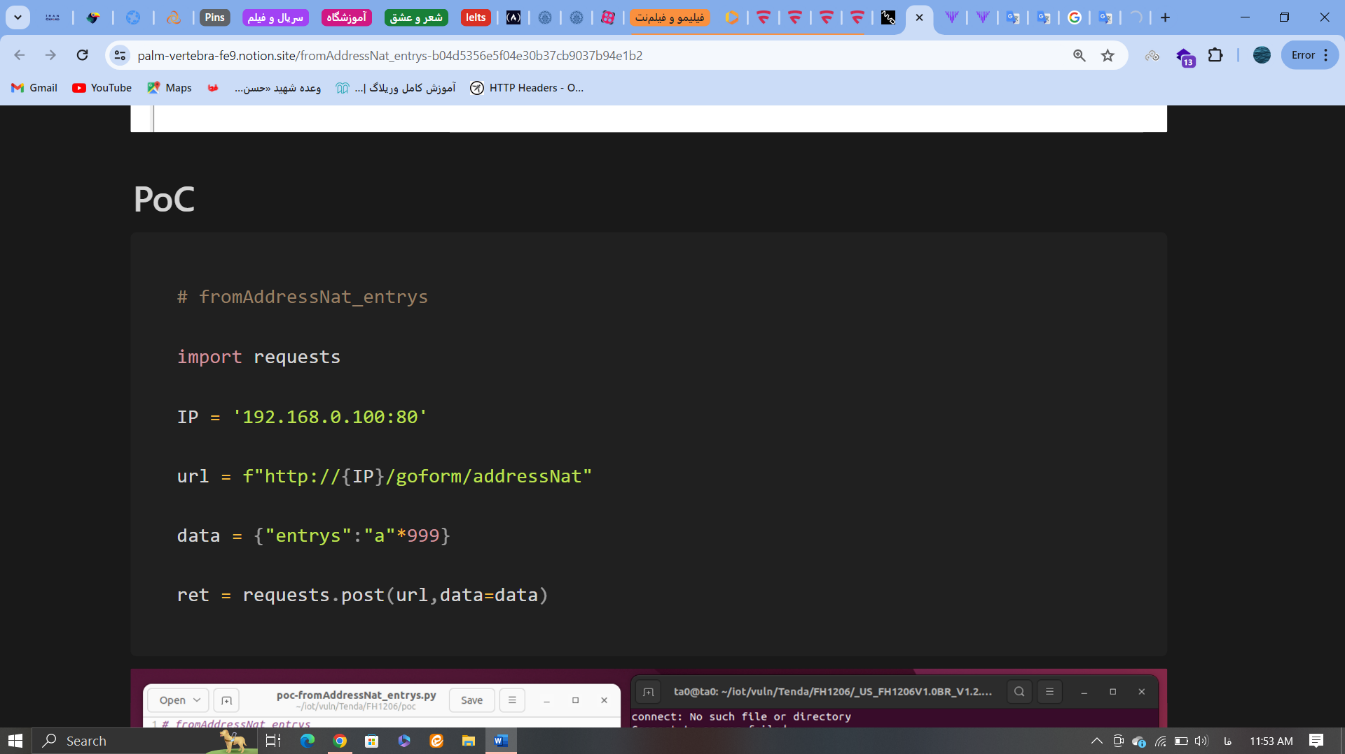Open the volume speaker control

click(1201, 741)
